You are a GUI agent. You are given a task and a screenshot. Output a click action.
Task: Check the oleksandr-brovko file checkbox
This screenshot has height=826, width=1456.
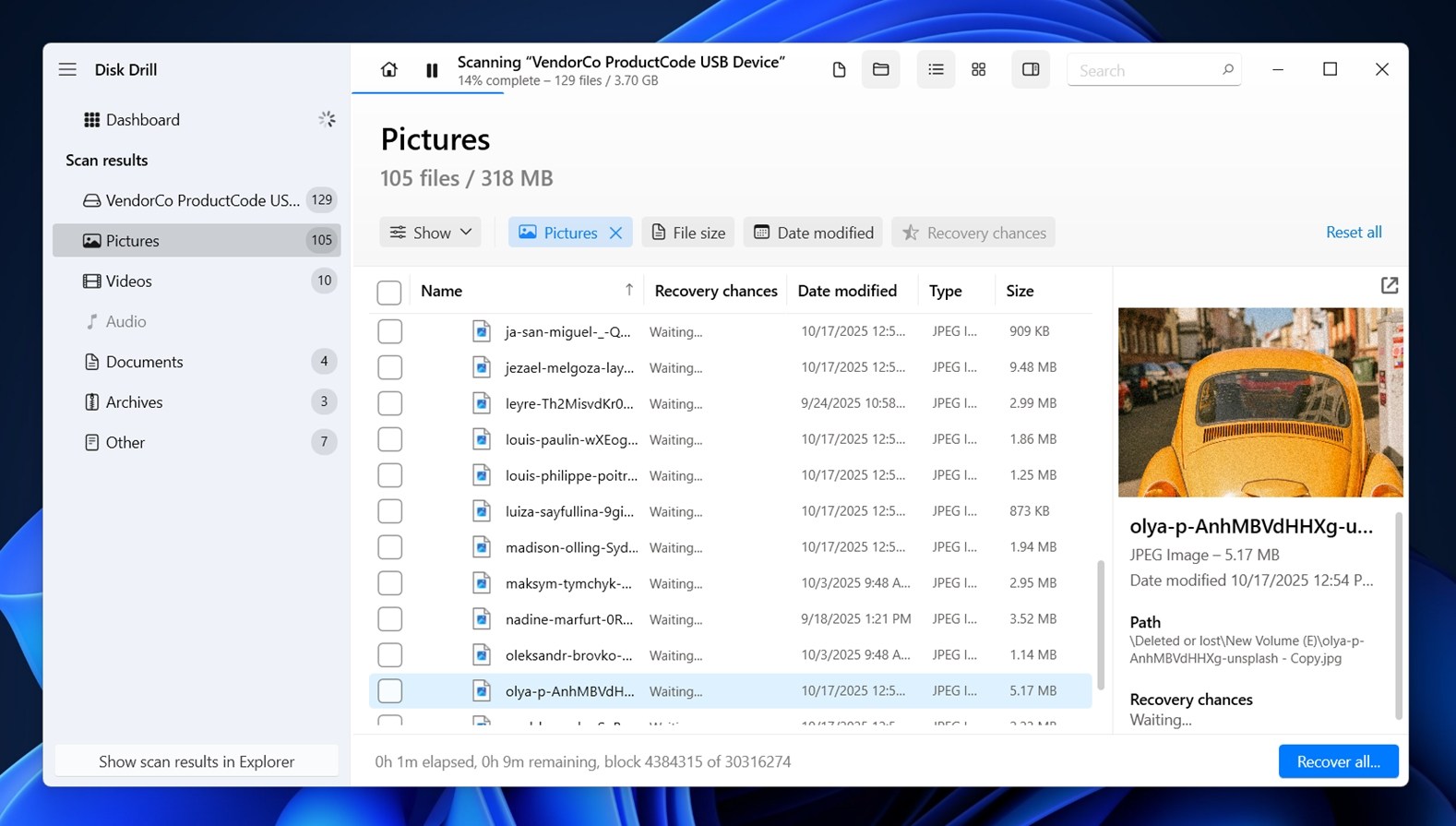point(389,655)
